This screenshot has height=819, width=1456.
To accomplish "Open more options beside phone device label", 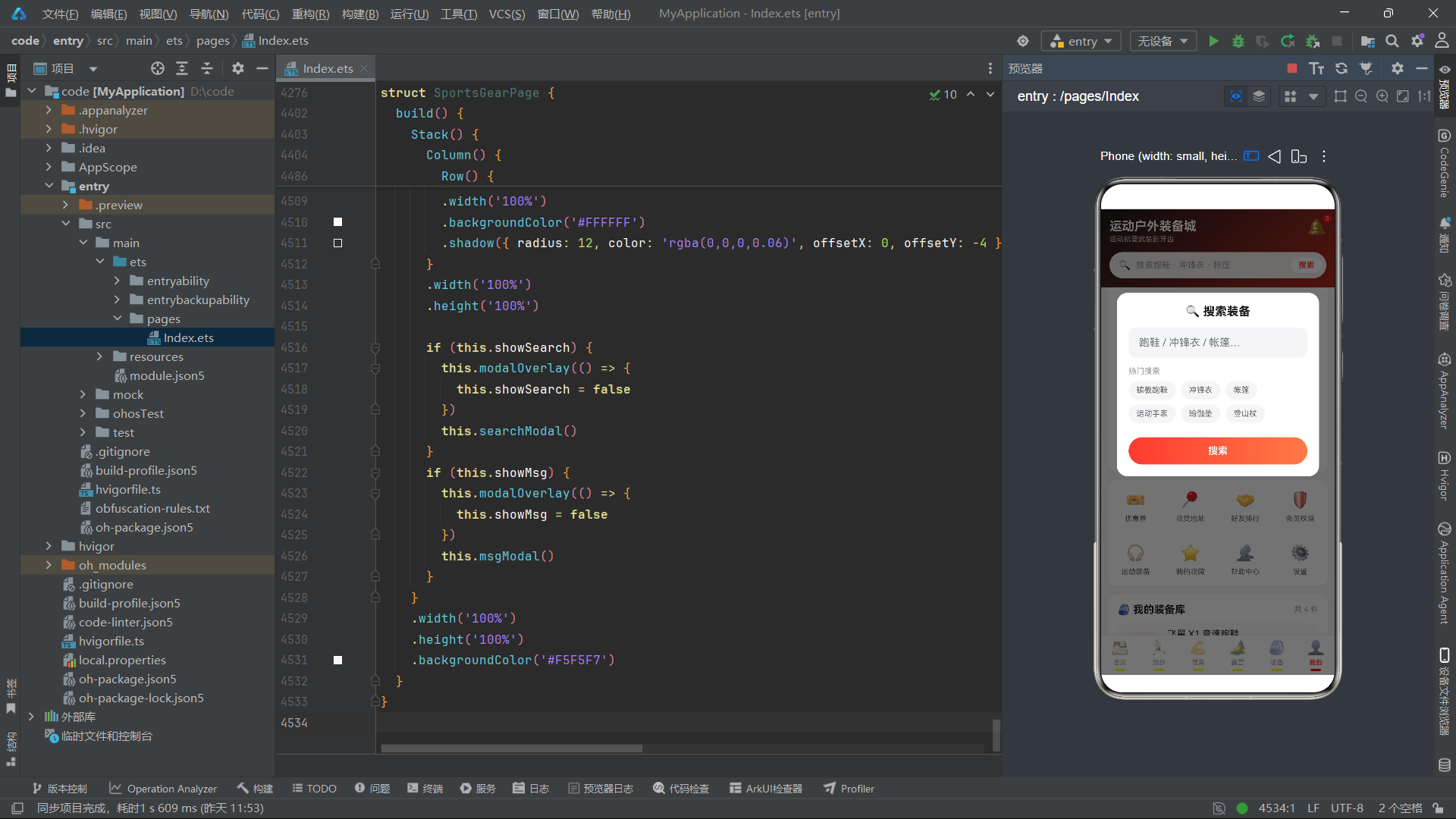I will click(x=1324, y=156).
